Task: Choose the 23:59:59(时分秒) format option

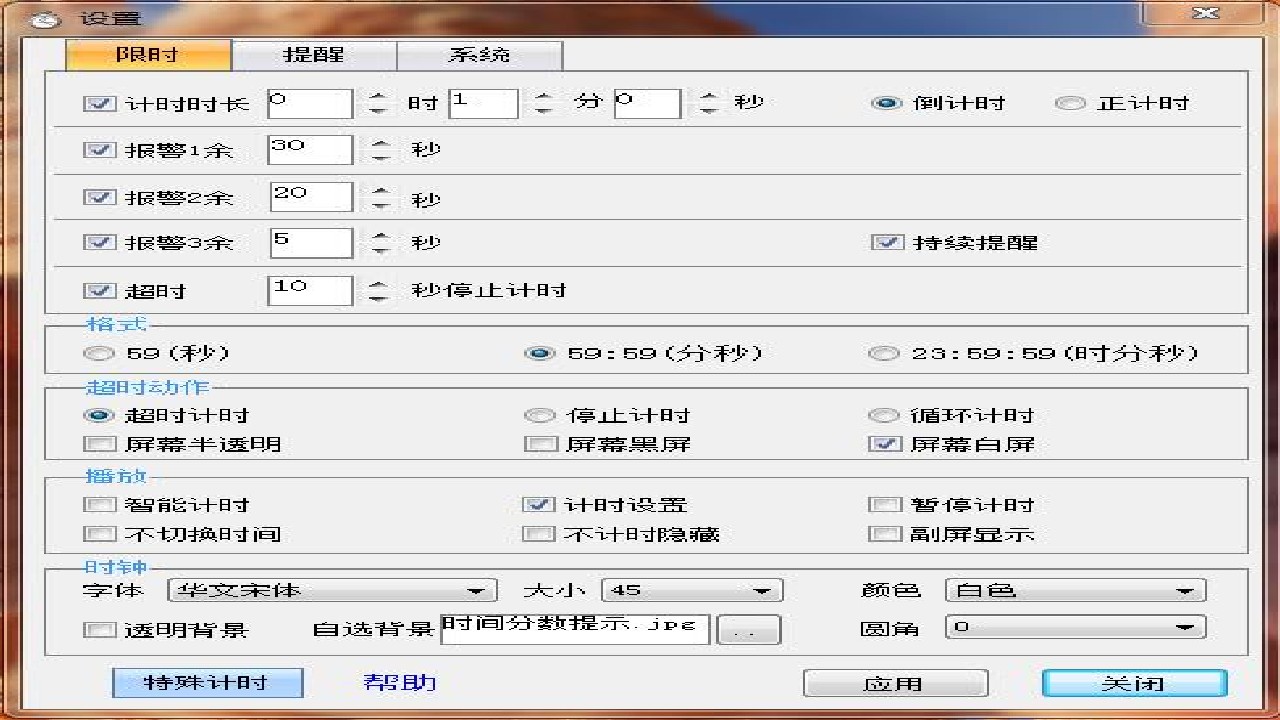Action: 884,353
